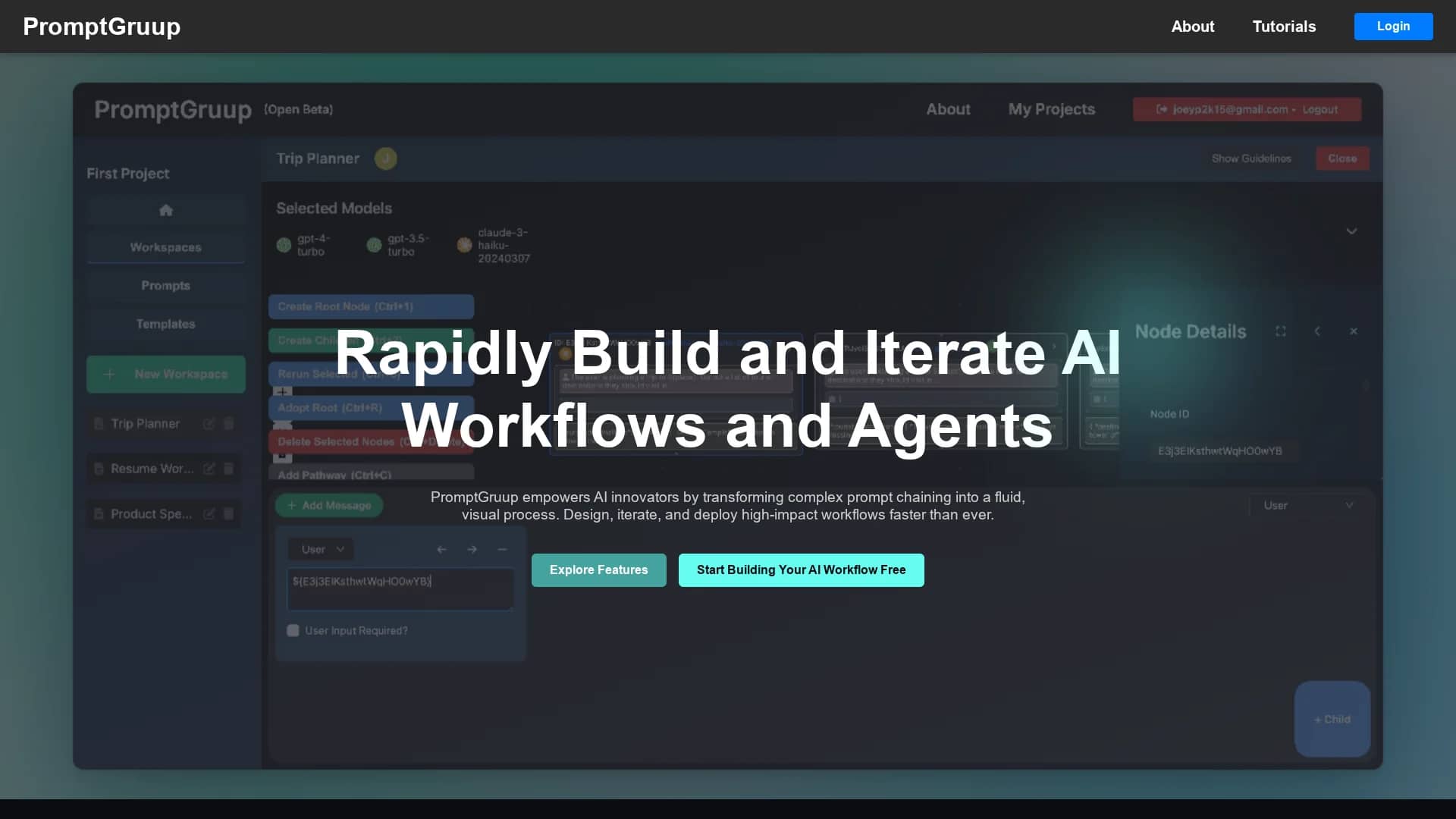
Task: Click the gpt-3.5-turbo model icon
Action: point(374,245)
